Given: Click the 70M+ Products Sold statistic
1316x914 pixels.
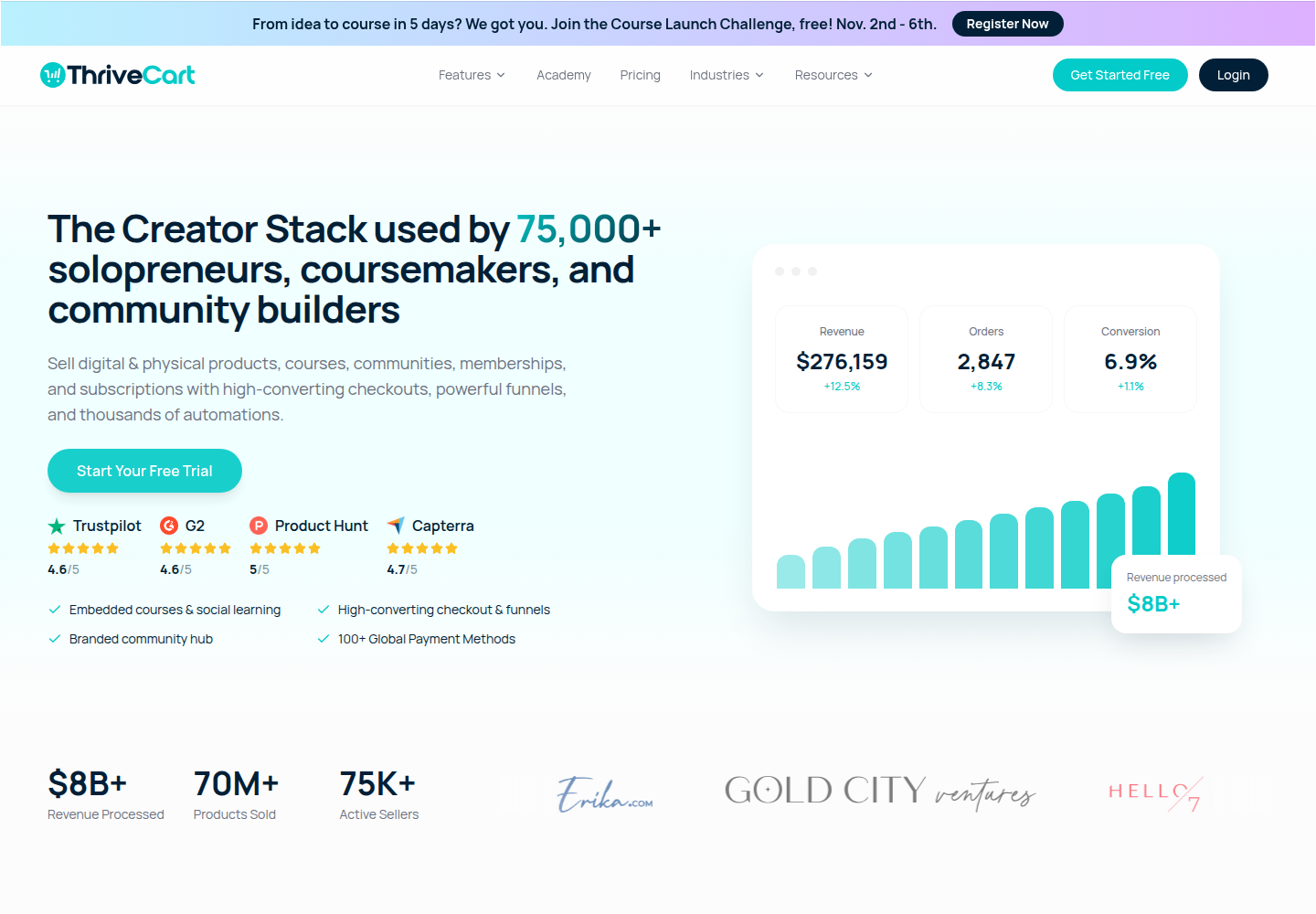Looking at the screenshot, I should click(236, 795).
